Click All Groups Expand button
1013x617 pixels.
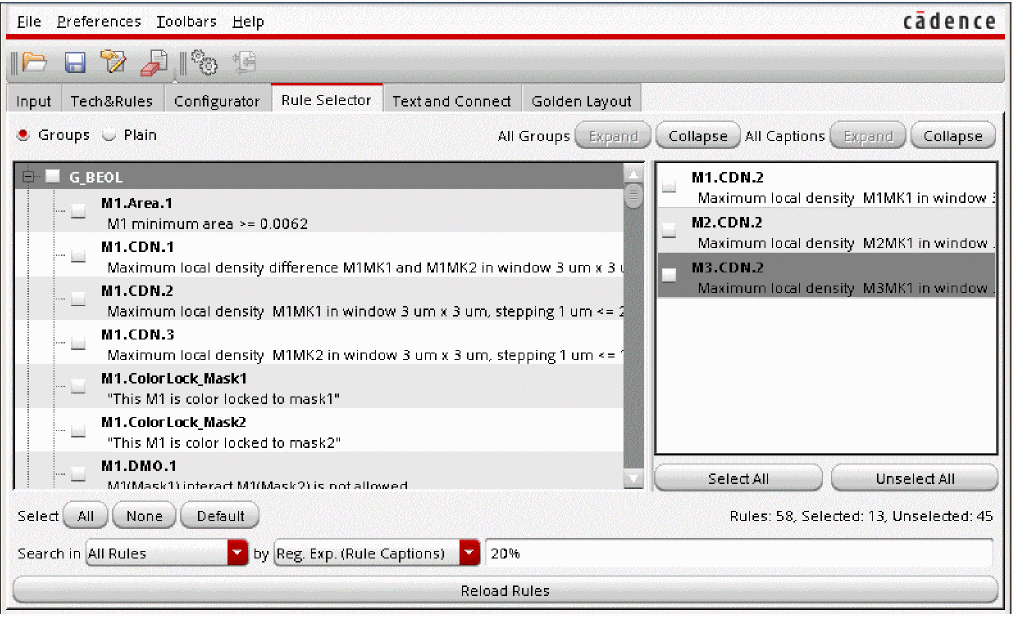point(613,136)
